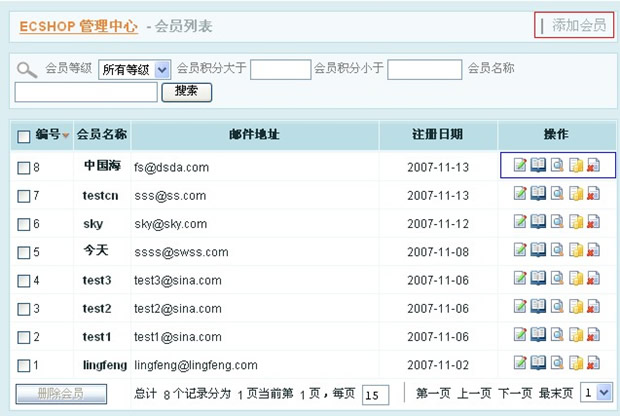Click the magnifier view icon for sky

tap(557, 223)
